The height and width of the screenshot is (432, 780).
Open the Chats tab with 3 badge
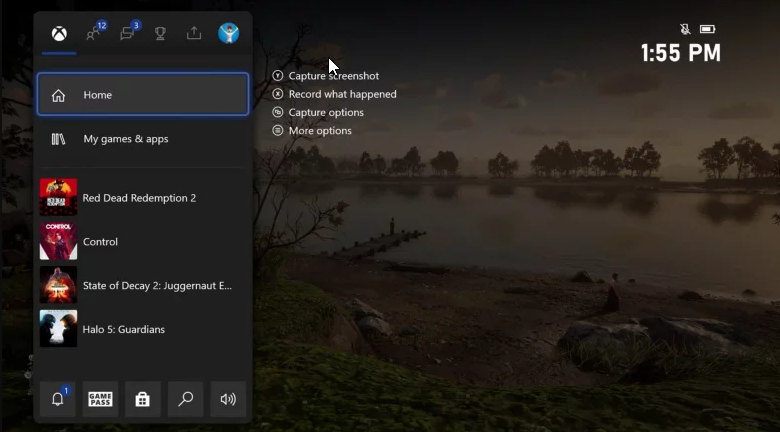tap(128, 34)
